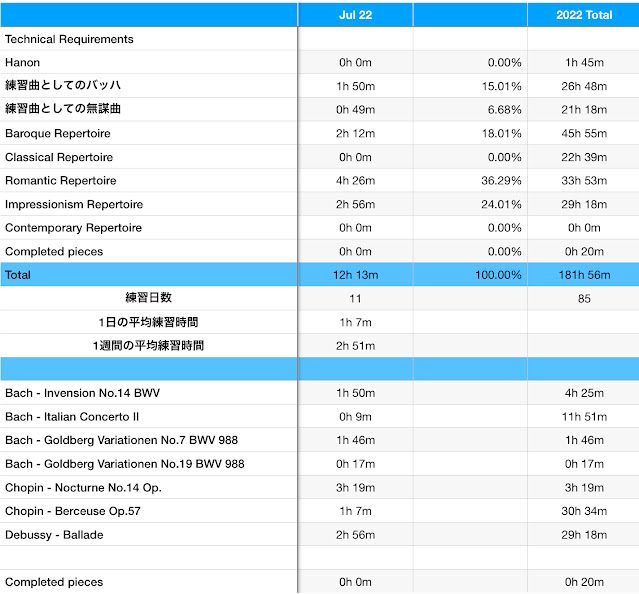Select the 'Impressionism Repertoire' row label
This screenshot has height=594, width=639.
pos(74,205)
